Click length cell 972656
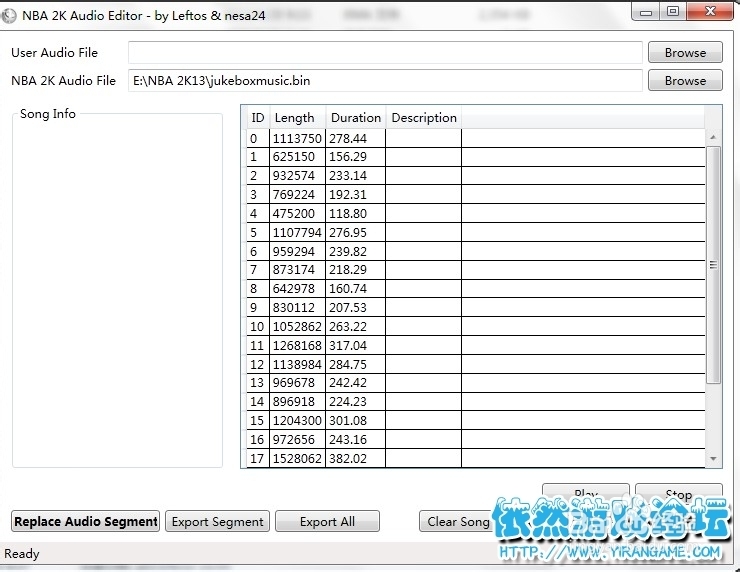 pyautogui.click(x=297, y=439)
